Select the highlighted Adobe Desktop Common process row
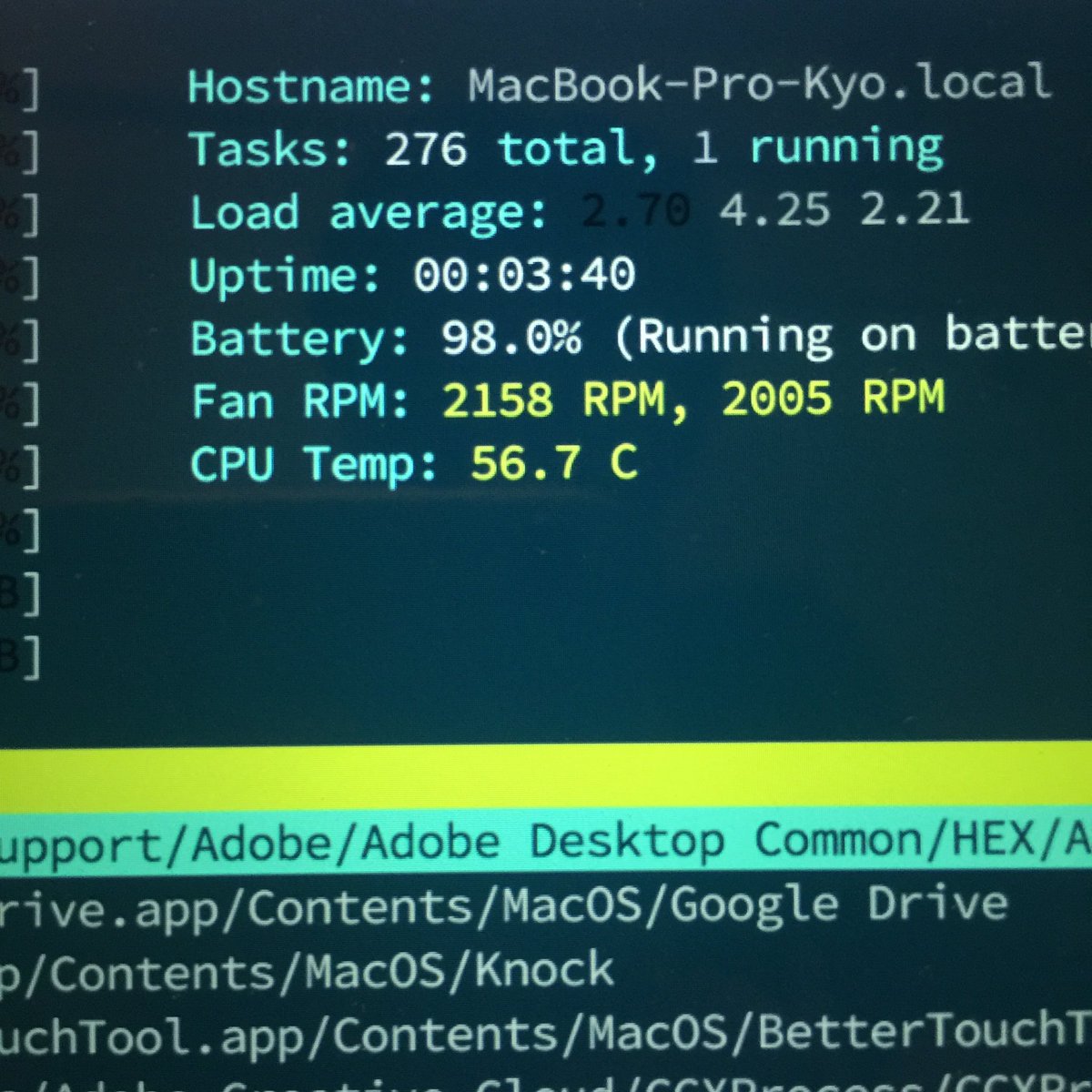 [546, 840]
